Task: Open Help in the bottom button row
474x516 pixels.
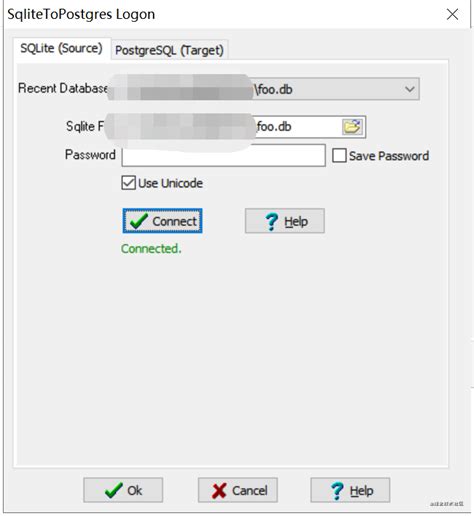Action: pyautogui.click(x=350, y=490)
